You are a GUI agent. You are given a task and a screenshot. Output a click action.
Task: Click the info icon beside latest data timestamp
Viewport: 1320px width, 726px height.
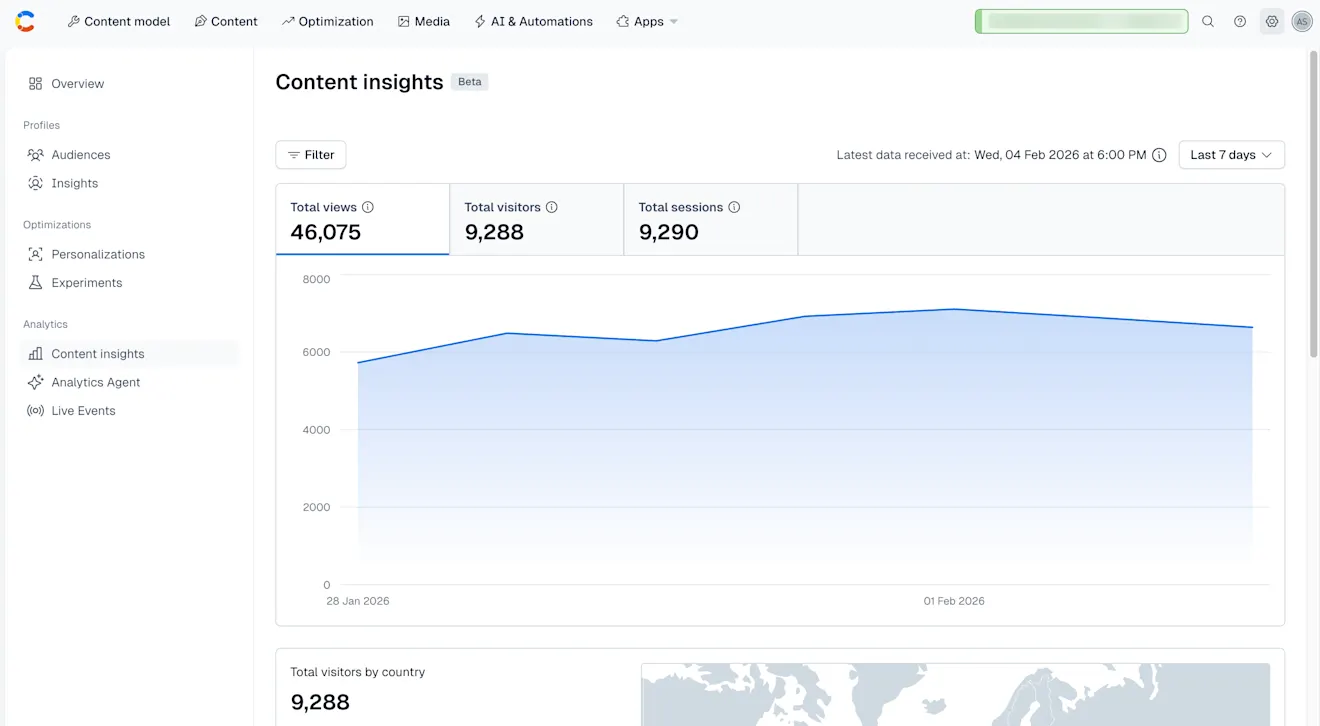click(x=1159, y=155)
